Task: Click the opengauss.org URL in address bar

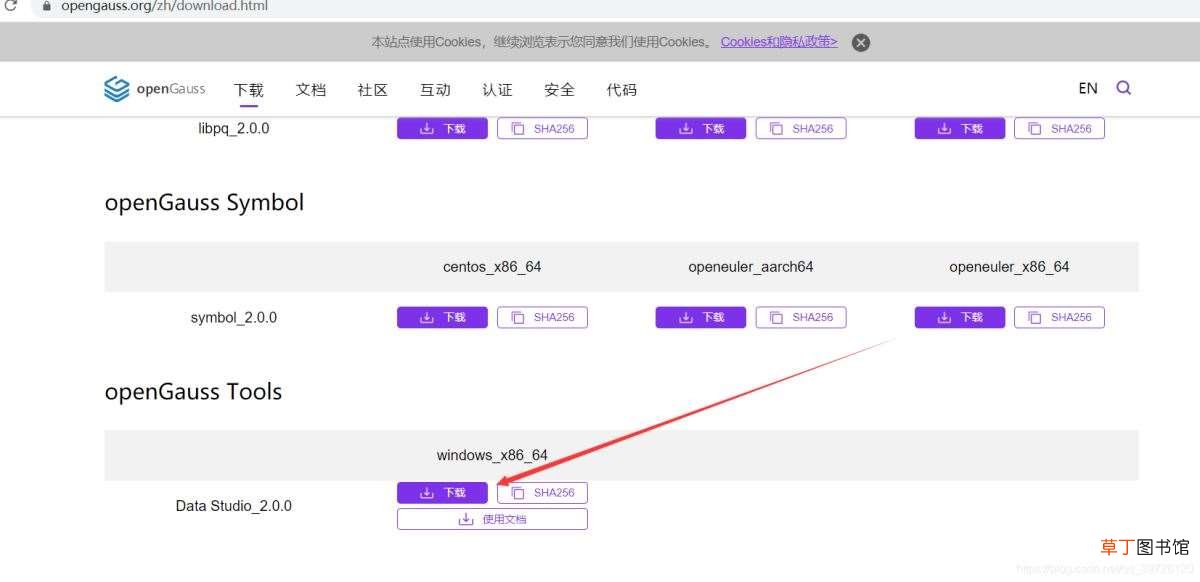Action: coord(165,6)
